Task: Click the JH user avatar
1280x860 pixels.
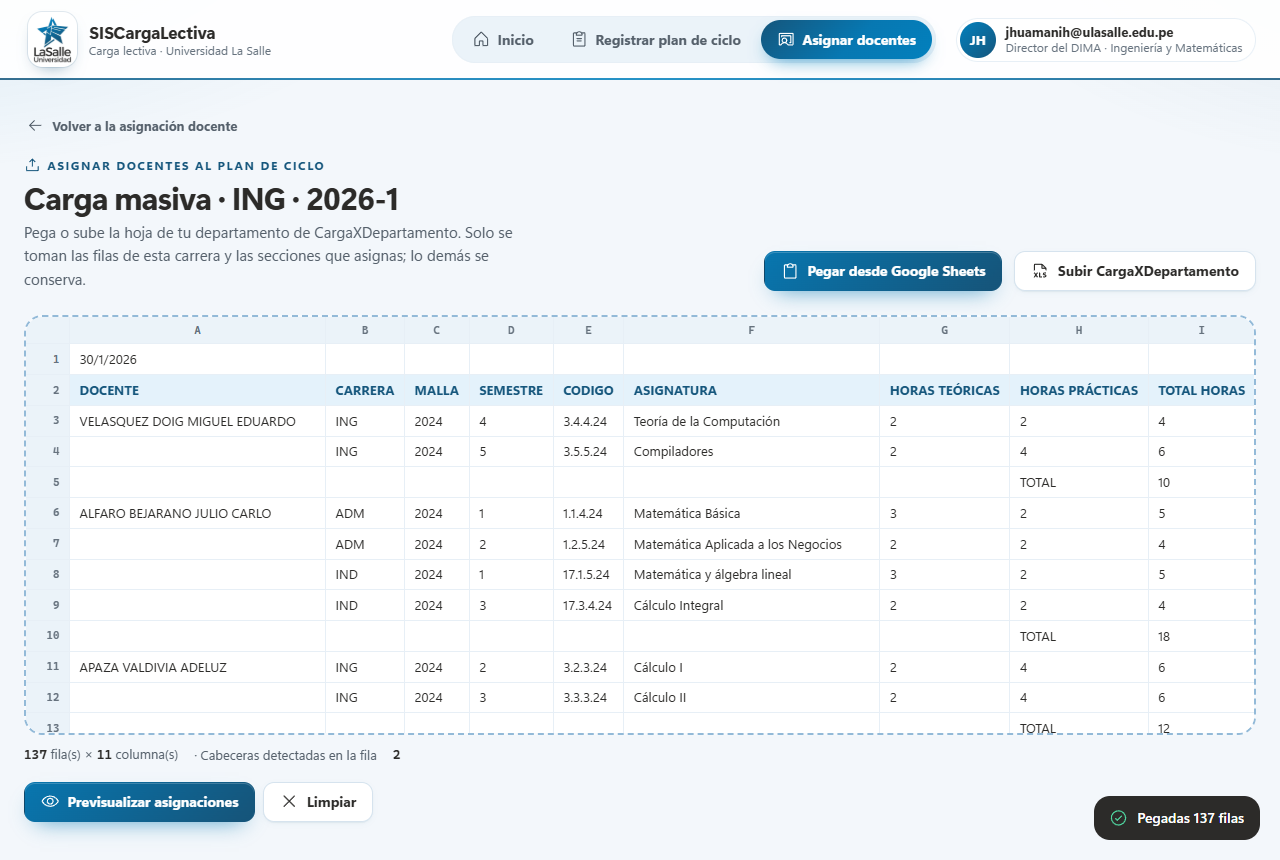Action: click(977, 40)
